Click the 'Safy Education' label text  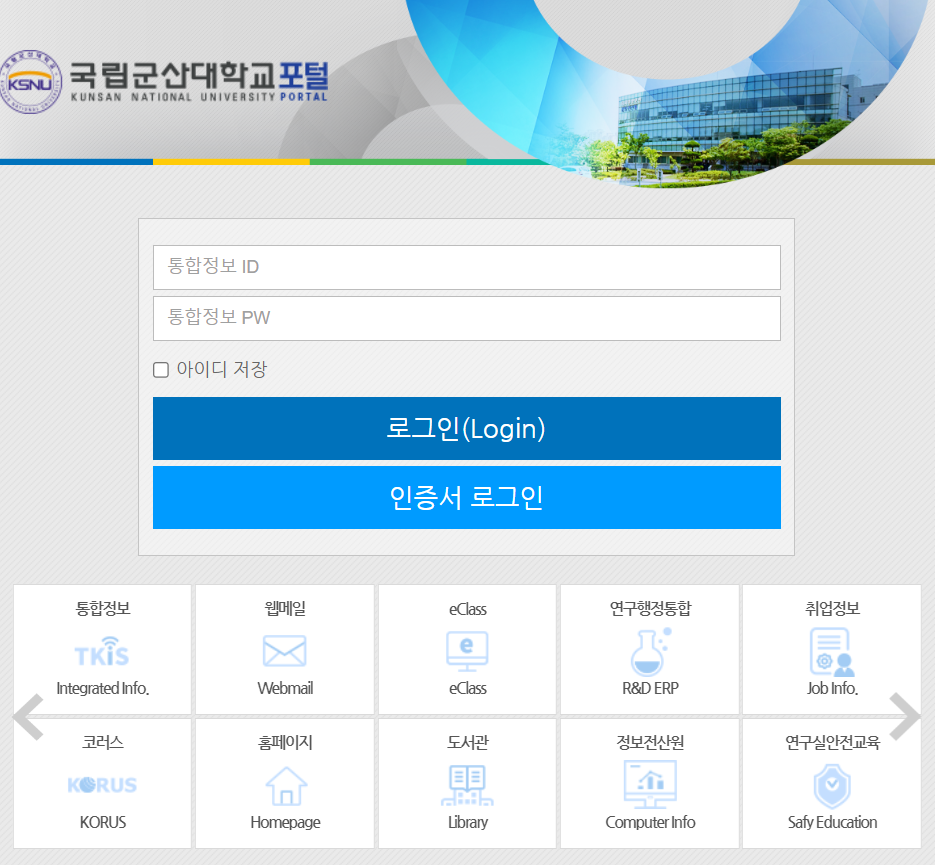[832, 823]
